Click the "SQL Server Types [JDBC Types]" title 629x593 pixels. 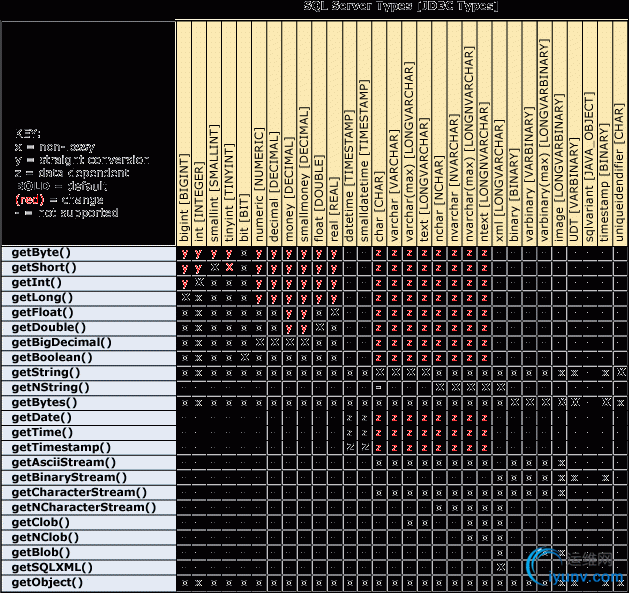401,6
